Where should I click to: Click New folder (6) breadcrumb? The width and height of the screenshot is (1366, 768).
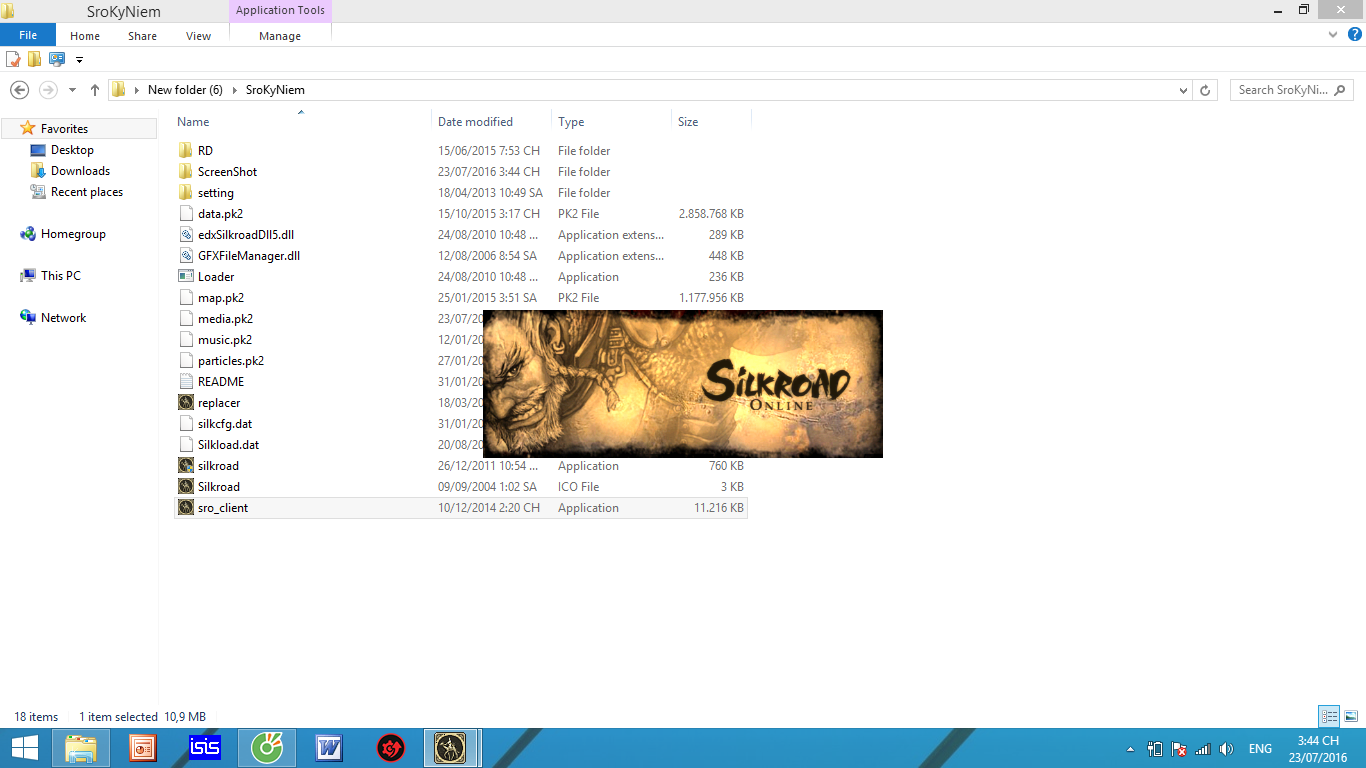coord(185,90)
